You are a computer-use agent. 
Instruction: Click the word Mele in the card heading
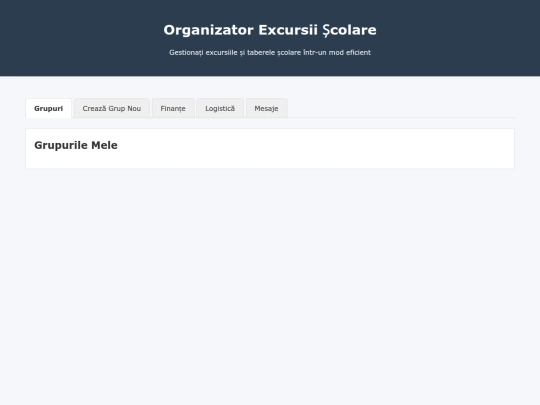[x=104, y=145]
